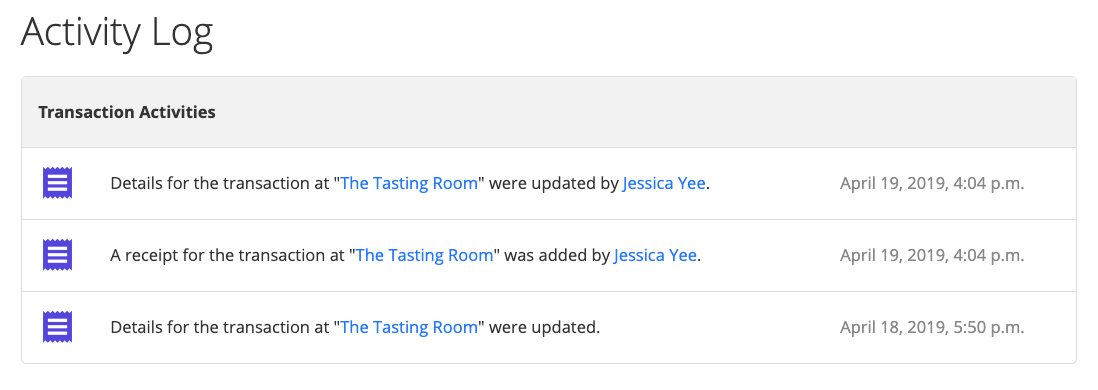Click "were updated." text in April 18 entry
The height and width of the screenshot is (390, 1098).
pyautogui.click(x=544, y=327)
